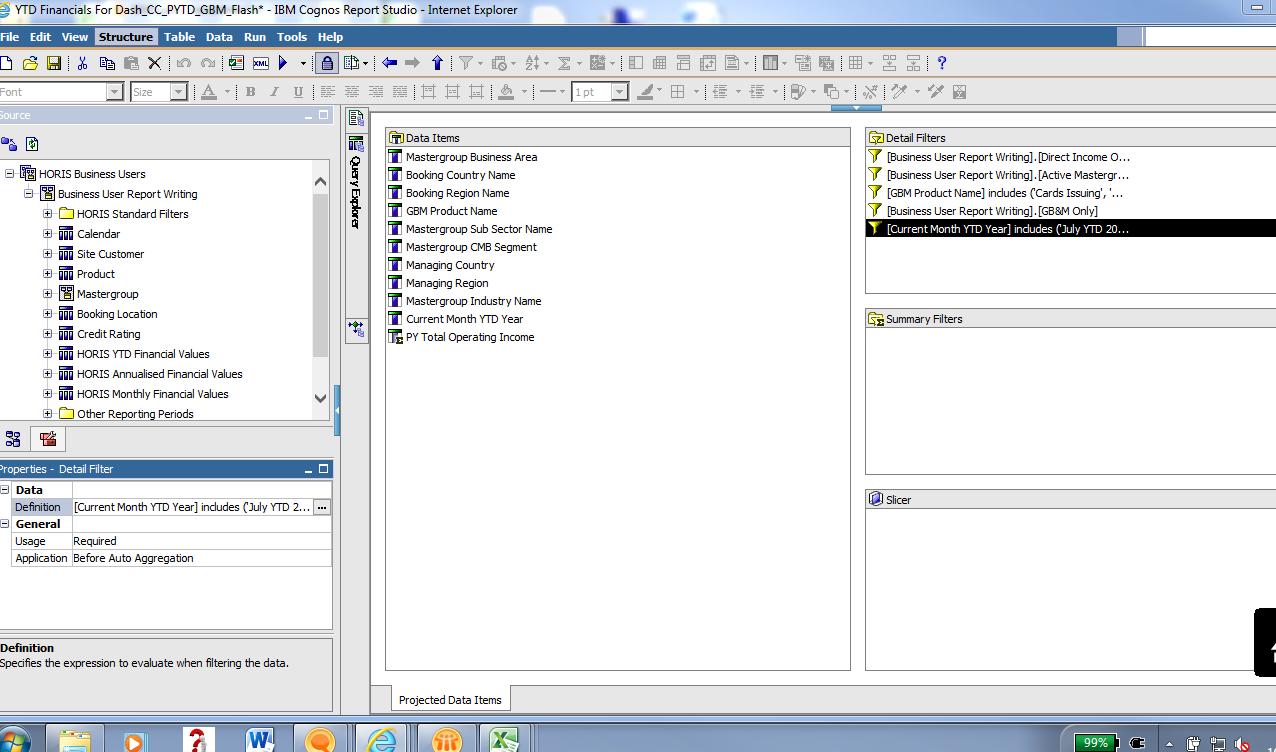Show the XML specification icon
1276x752 pixels.
[x=261, y=63]
